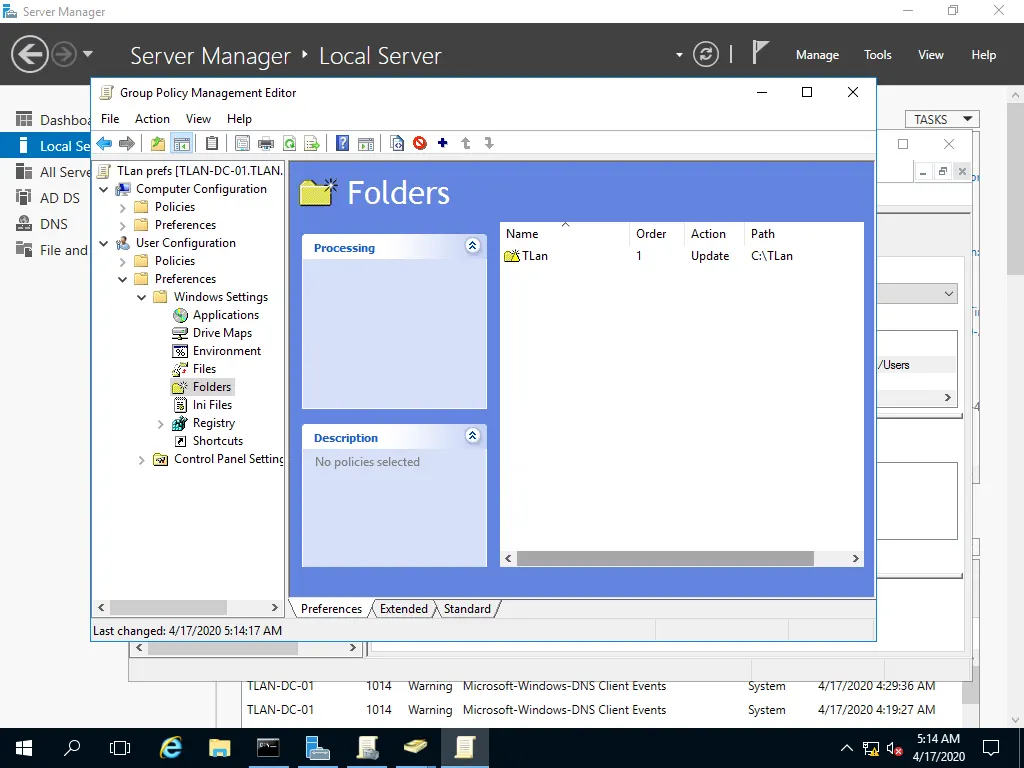Open the TASKS dropdown in Server Manager
The height and width of the screenshot is (768, 1024).
pos(942,120)
